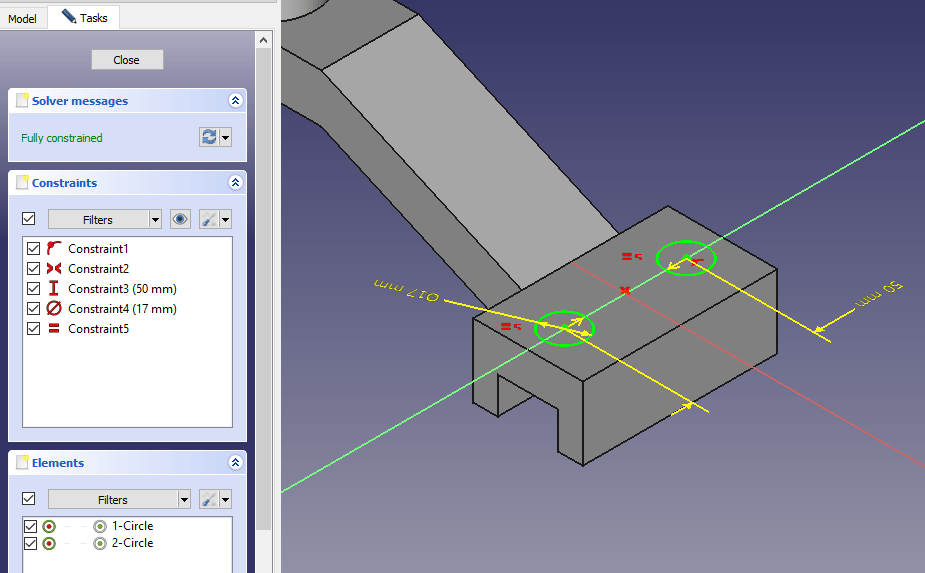Toggle the constraints filter master checkbox

(28, 218)
